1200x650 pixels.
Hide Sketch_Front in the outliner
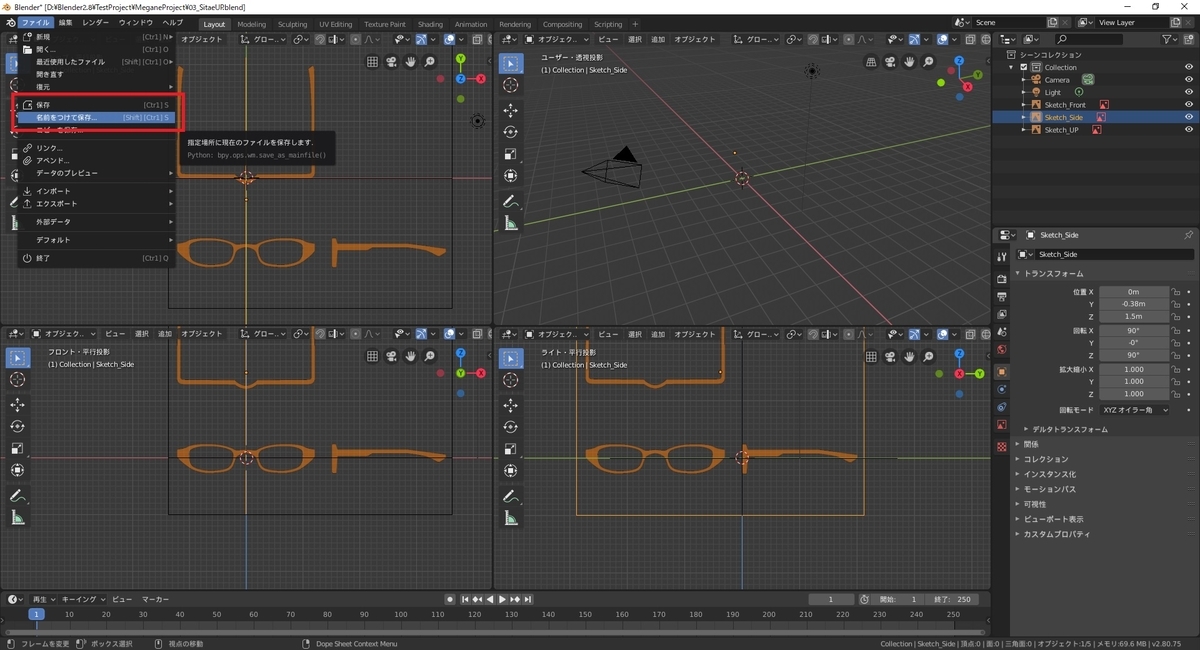tap(1189, 104)
